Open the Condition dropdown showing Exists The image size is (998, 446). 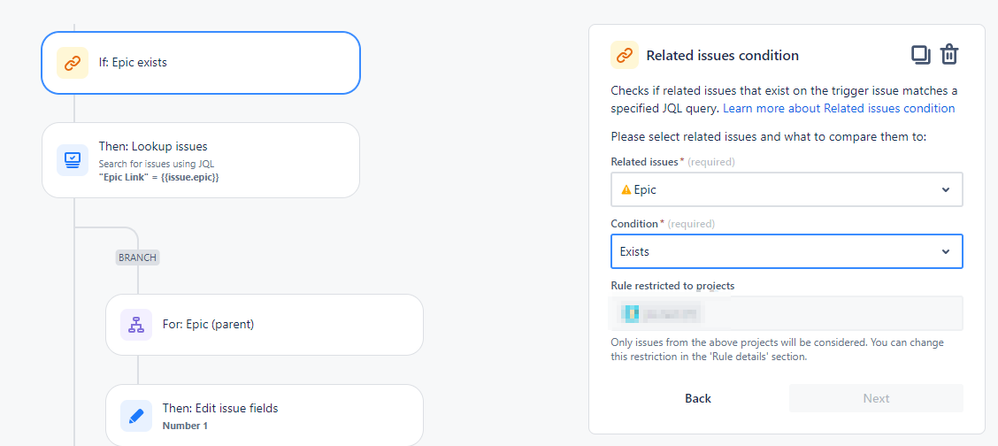pos(786,252)
